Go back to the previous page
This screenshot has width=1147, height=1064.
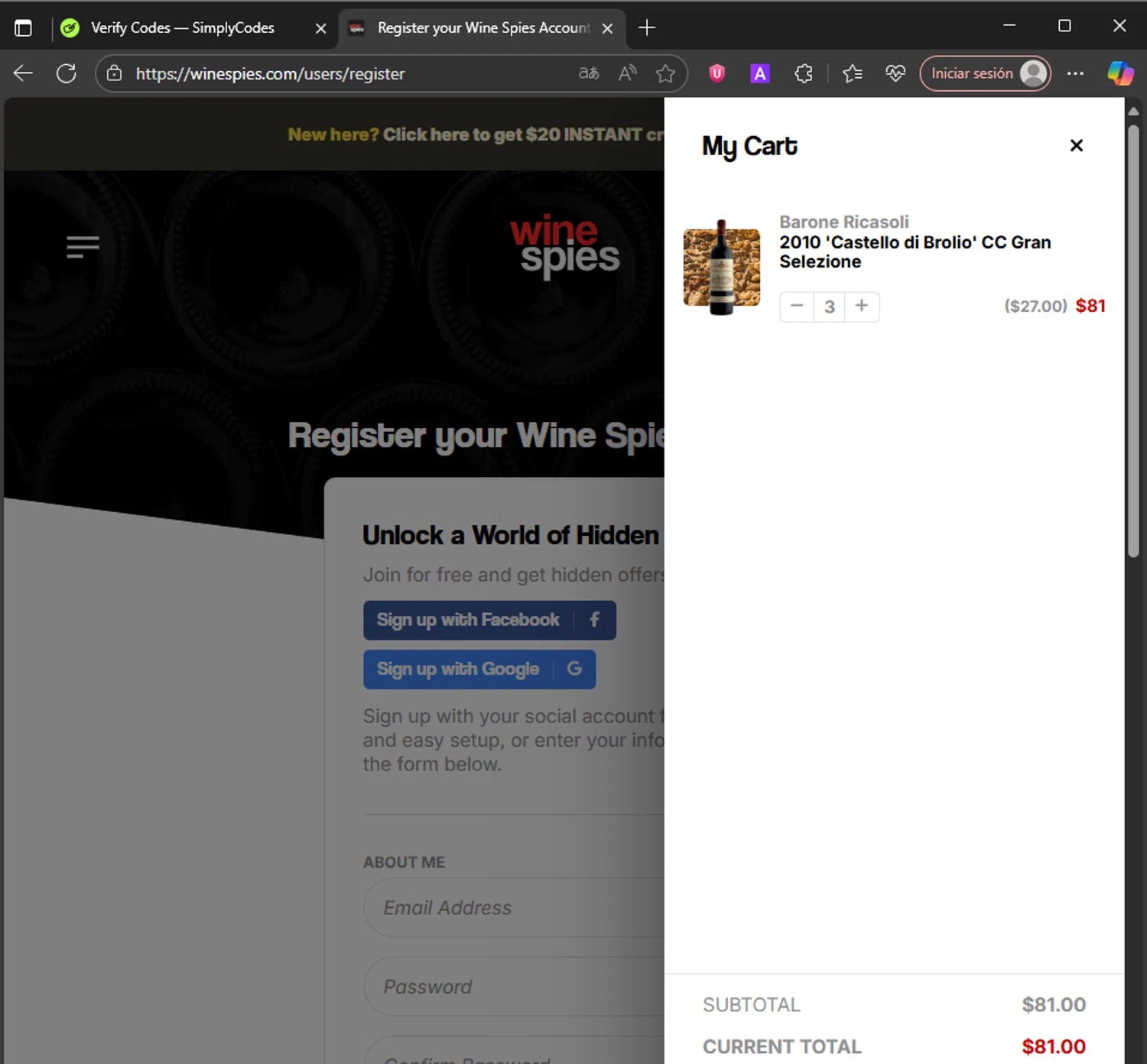[x=24, y=73]
